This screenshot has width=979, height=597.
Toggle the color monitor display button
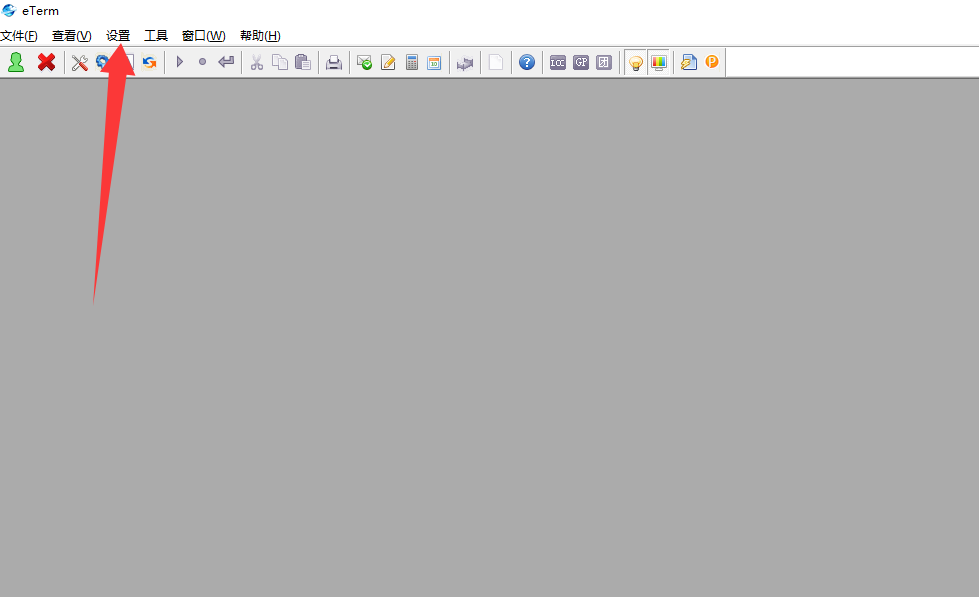pos(658,63)
